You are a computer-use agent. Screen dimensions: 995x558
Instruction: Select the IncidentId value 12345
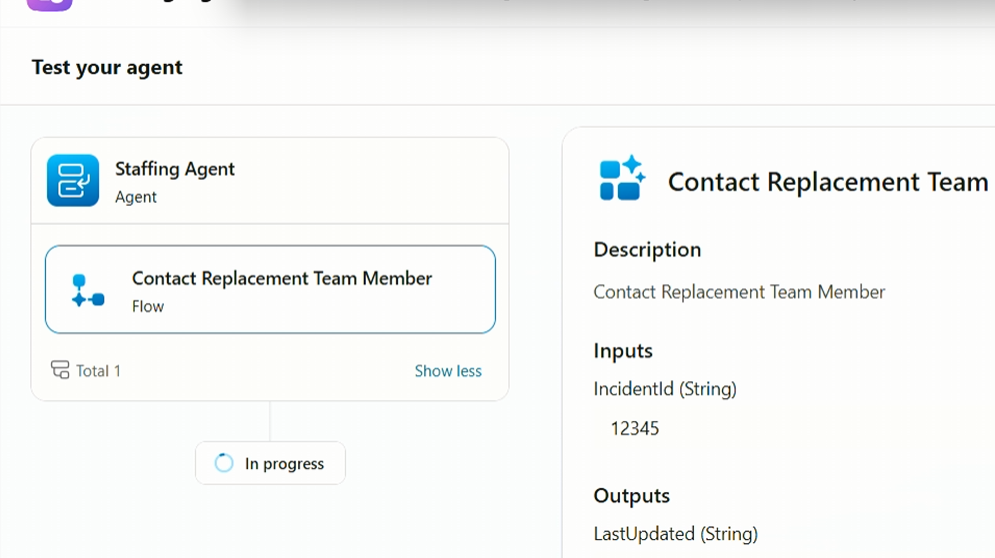pos(635,429)
